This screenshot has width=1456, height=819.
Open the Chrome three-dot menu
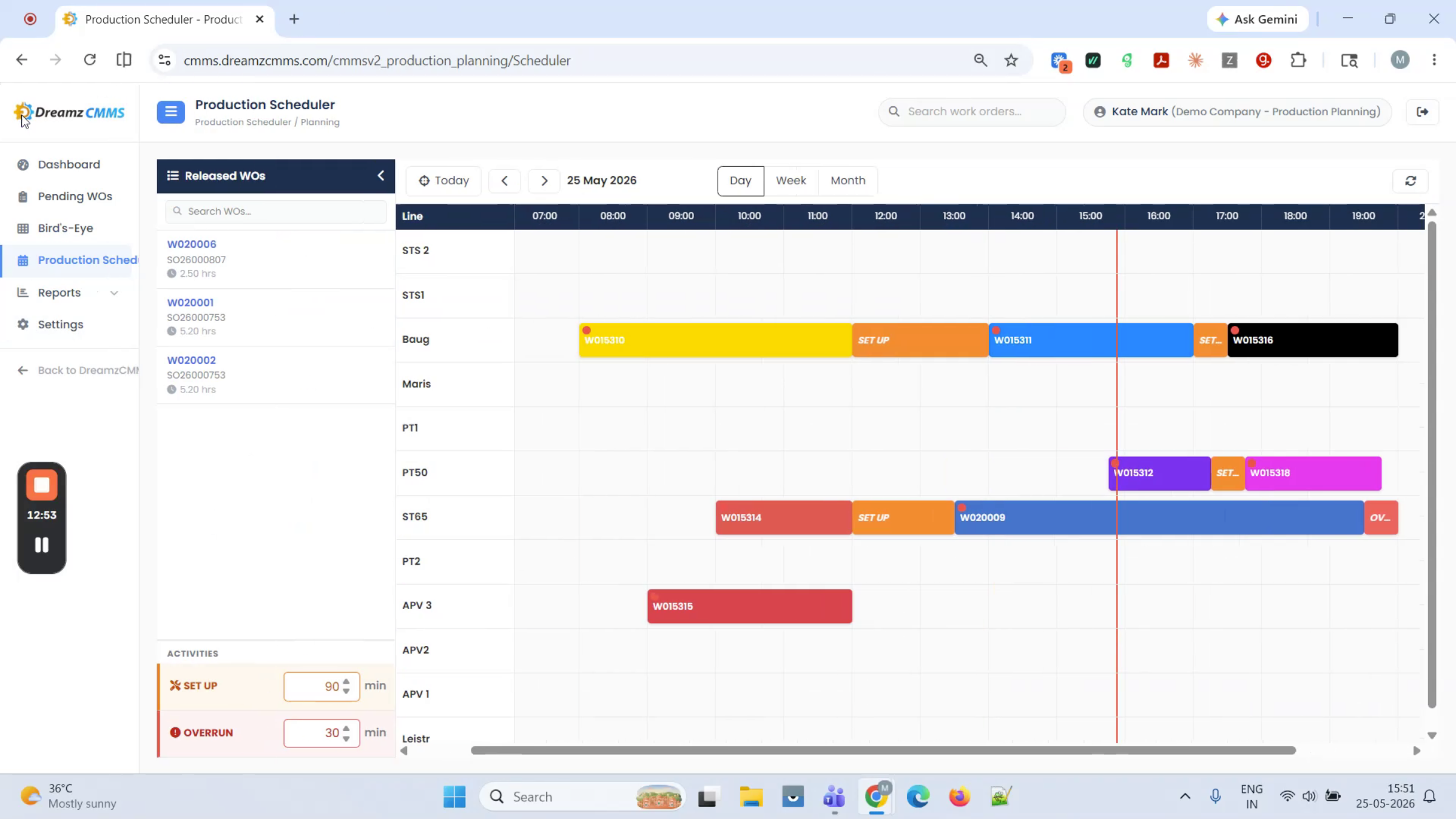[1434, 60]
